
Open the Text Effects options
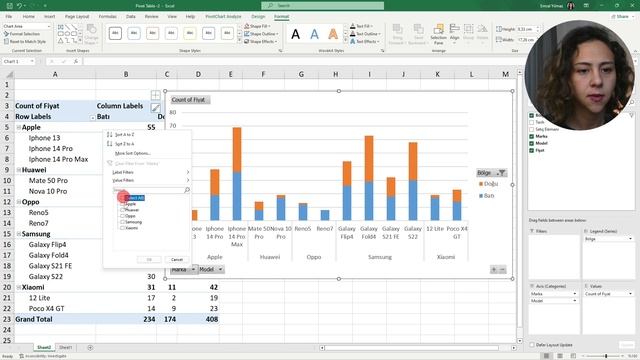(x=364, y=42)
